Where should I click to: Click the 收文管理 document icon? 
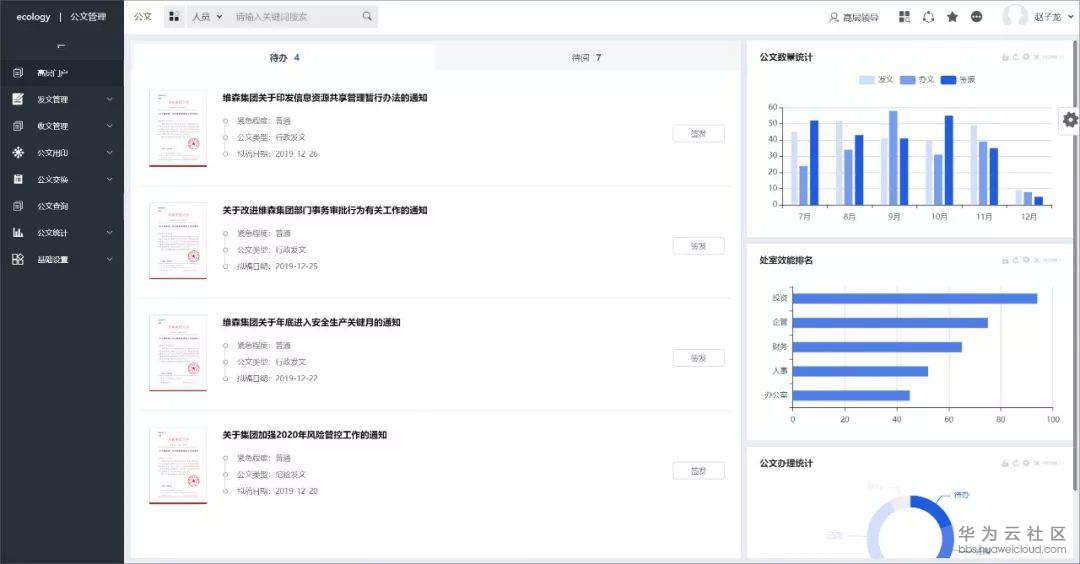(x=18, y=126)
